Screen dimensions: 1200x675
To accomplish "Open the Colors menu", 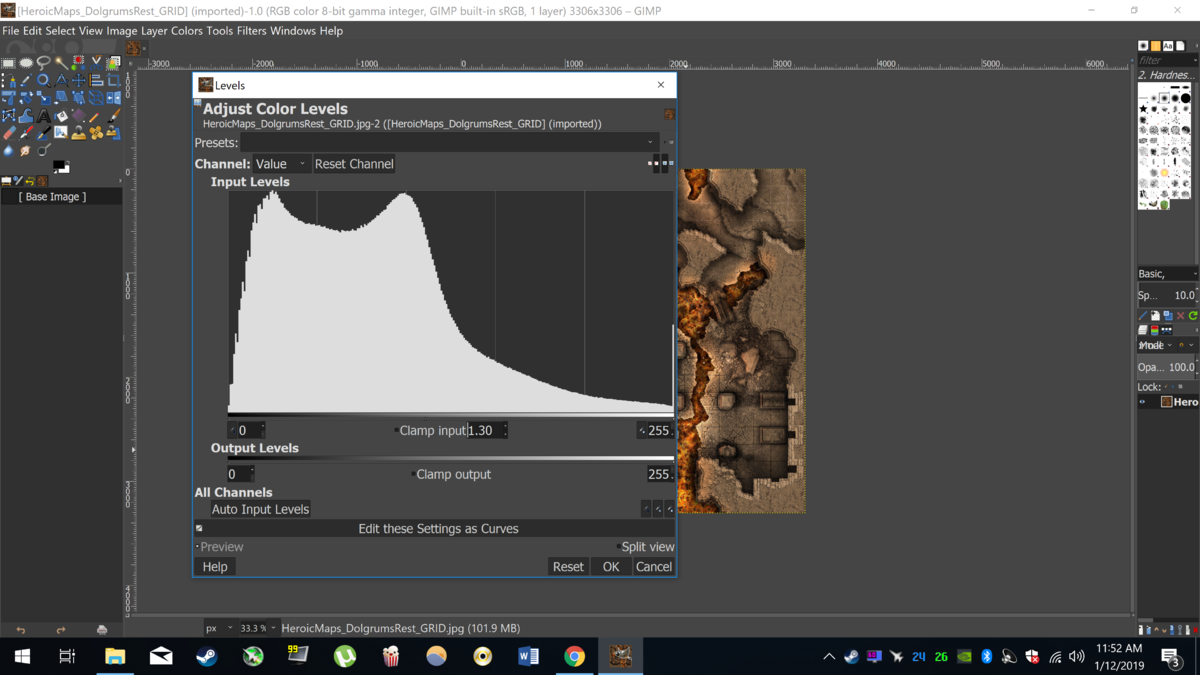I will point(186,31).
